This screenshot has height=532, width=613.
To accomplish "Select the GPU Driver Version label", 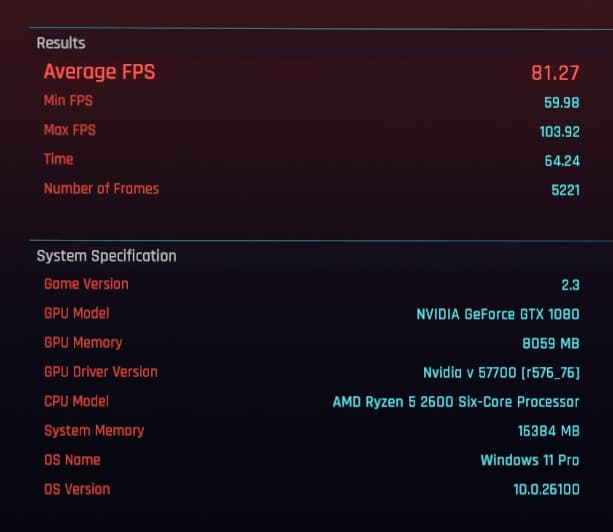I will coord(101,372).
